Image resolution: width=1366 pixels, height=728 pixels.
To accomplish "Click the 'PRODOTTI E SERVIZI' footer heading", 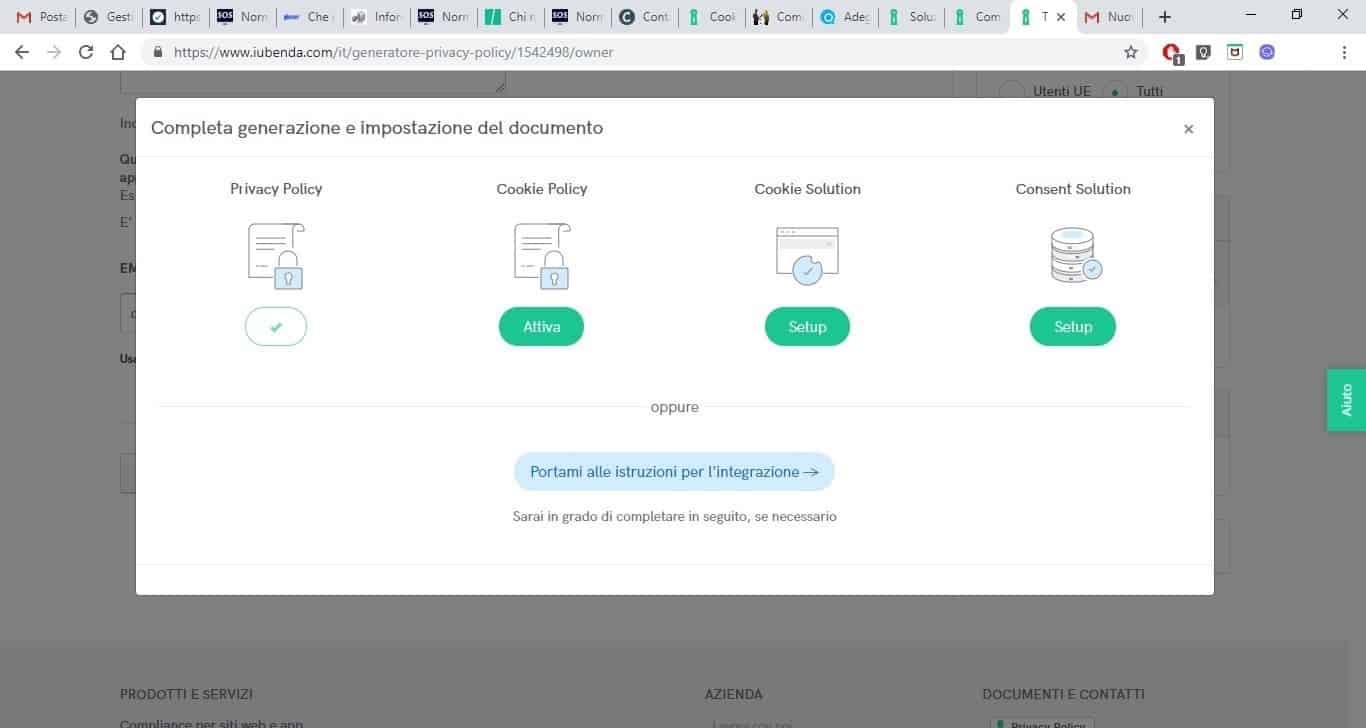I will coord(186,694).
